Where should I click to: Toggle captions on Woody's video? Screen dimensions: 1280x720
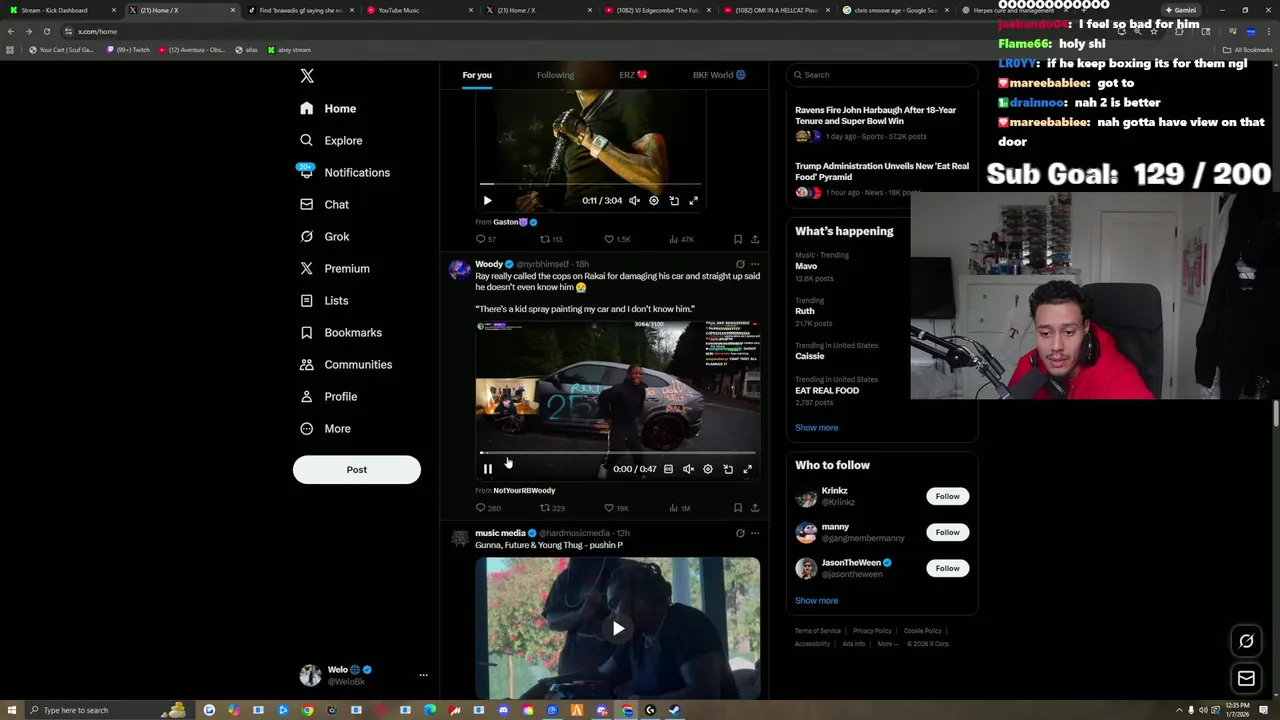click(x=668, y=469)
